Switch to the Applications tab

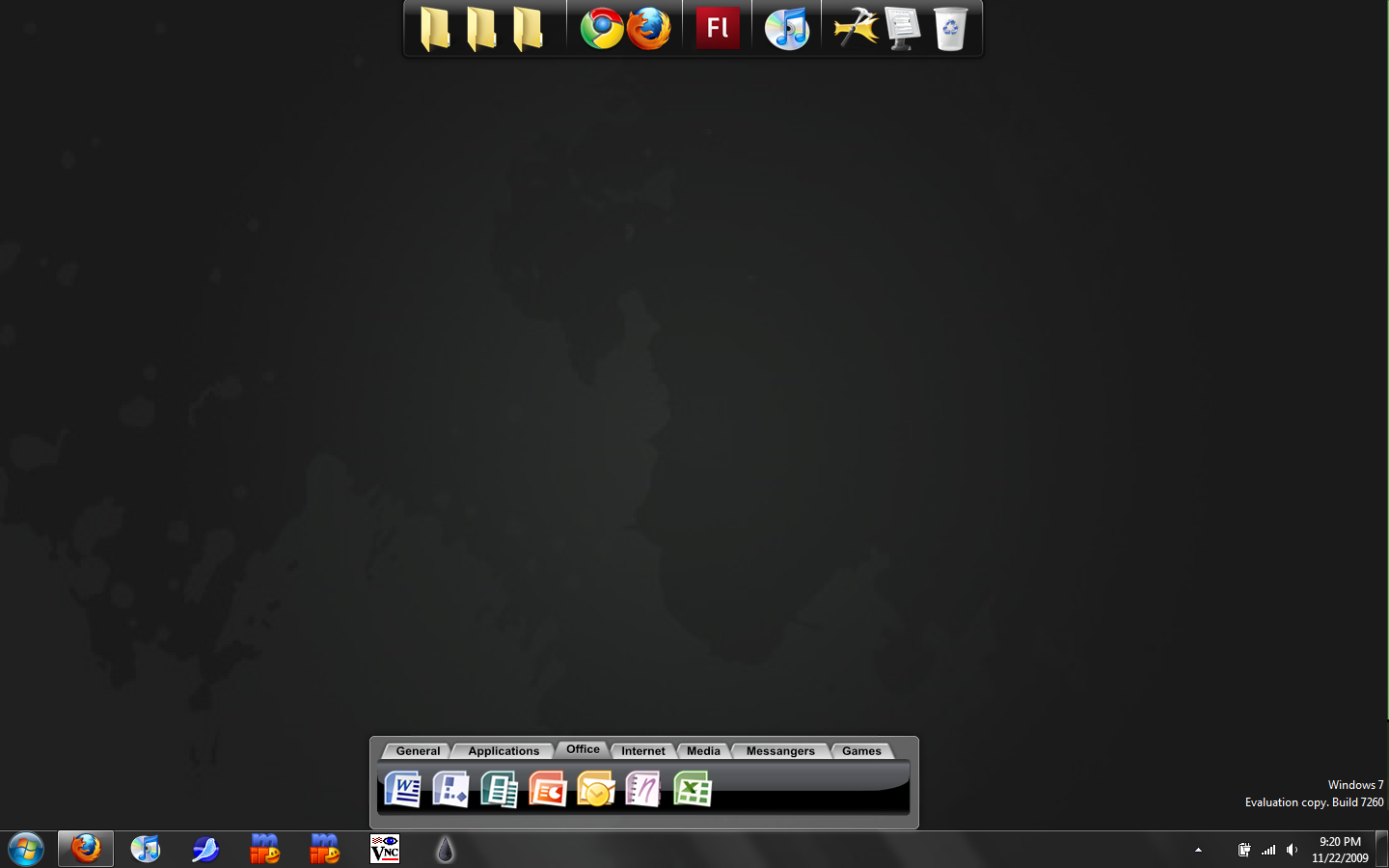point(504,751)
